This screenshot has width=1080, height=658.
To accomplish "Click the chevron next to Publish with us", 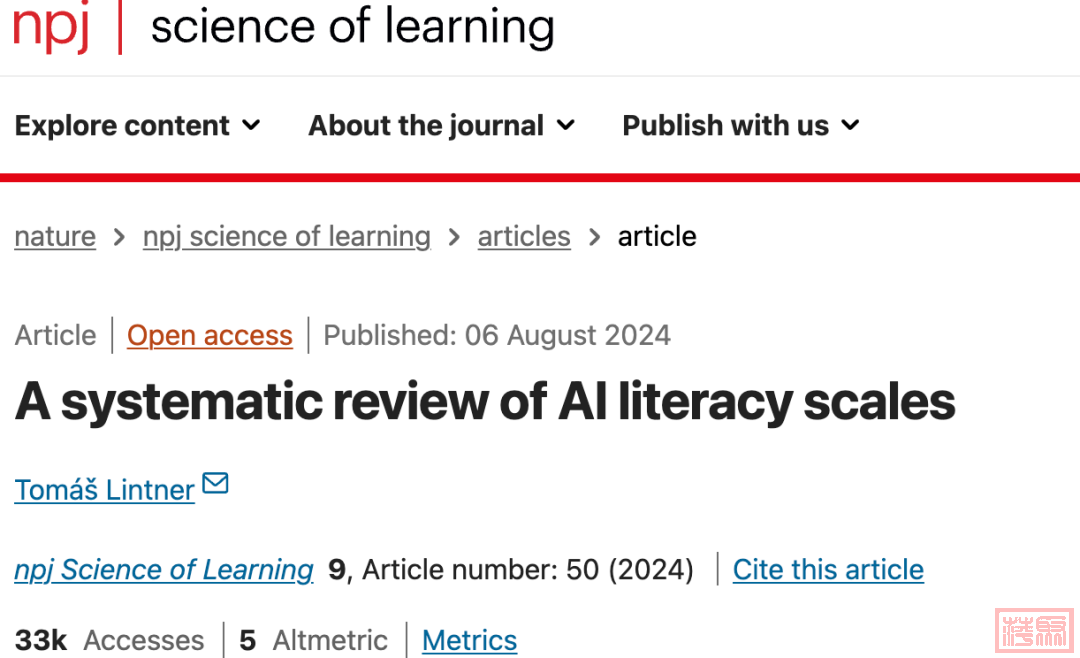I will [850, 125].
